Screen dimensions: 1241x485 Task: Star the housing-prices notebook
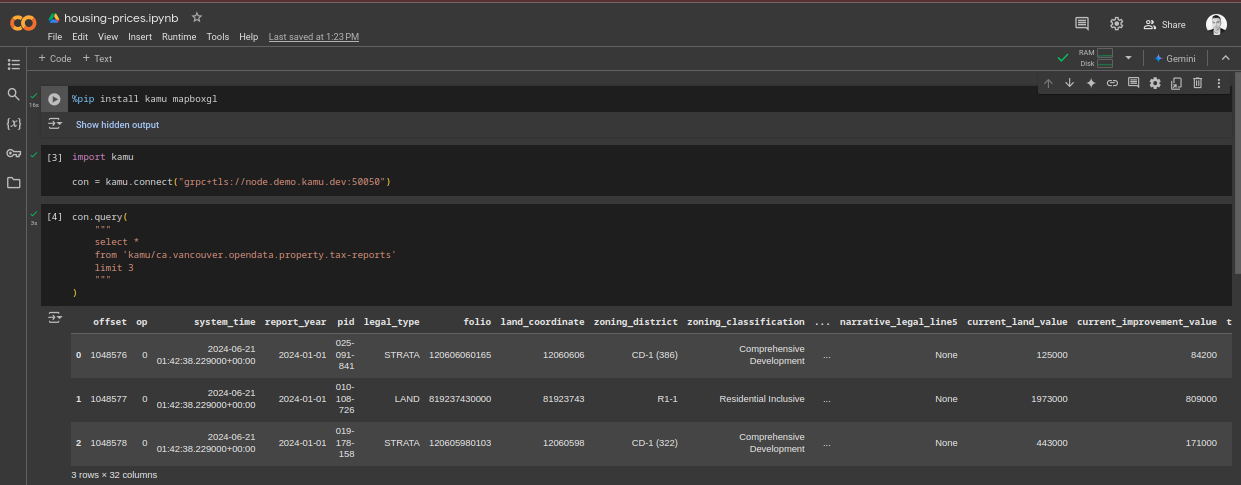tap(197, 18)
